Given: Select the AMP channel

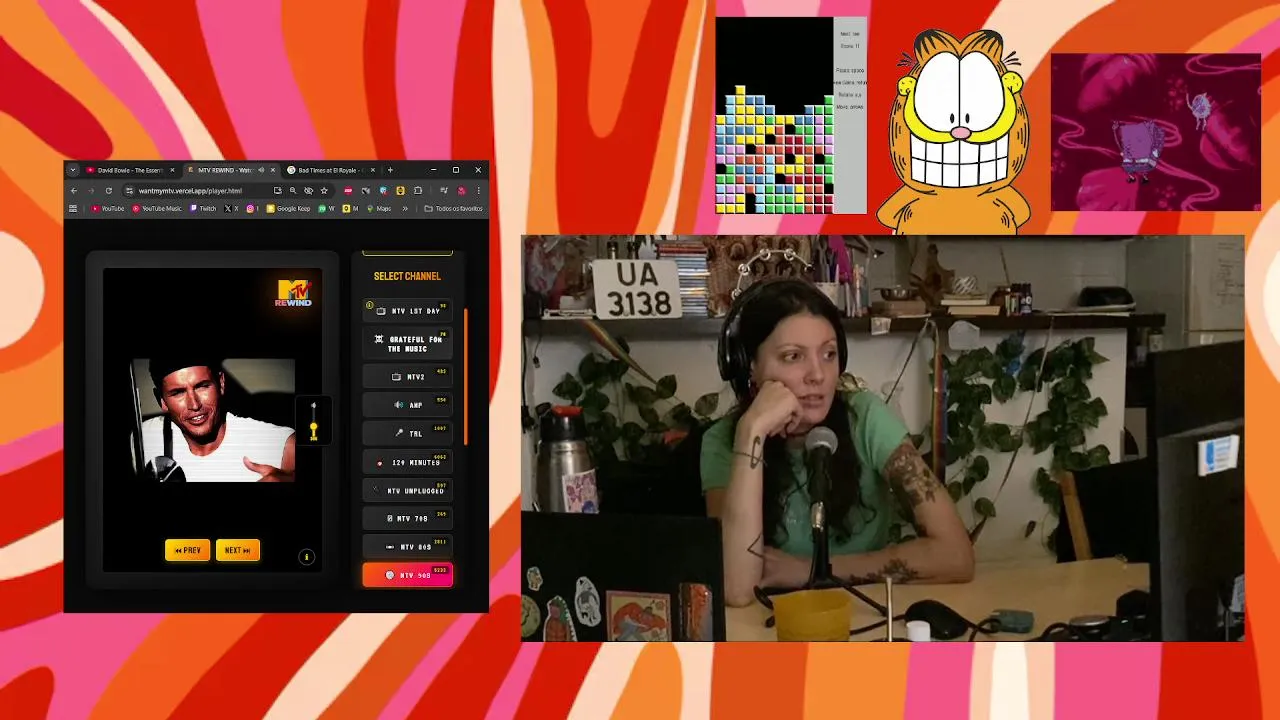Looking at the screenshot, I should pos(407,405).
